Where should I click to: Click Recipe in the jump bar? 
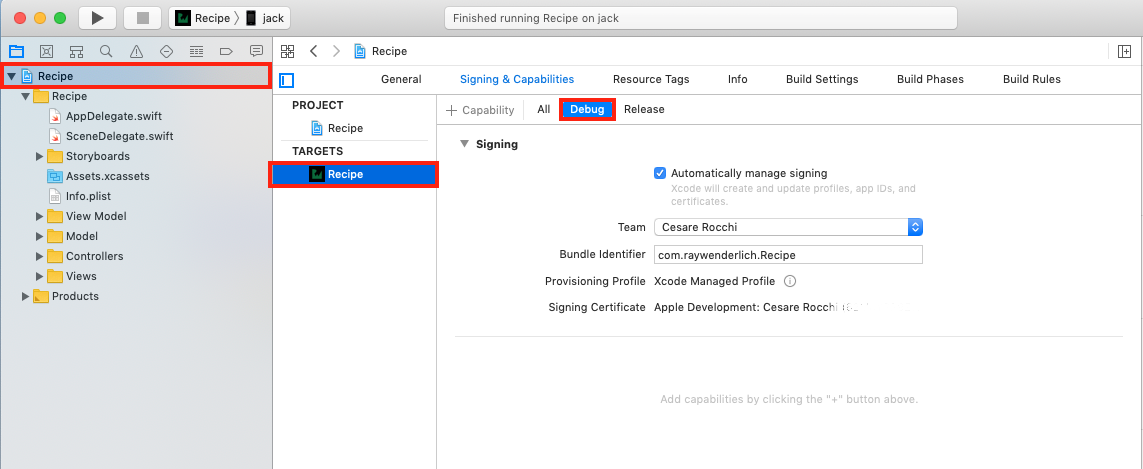389,51
